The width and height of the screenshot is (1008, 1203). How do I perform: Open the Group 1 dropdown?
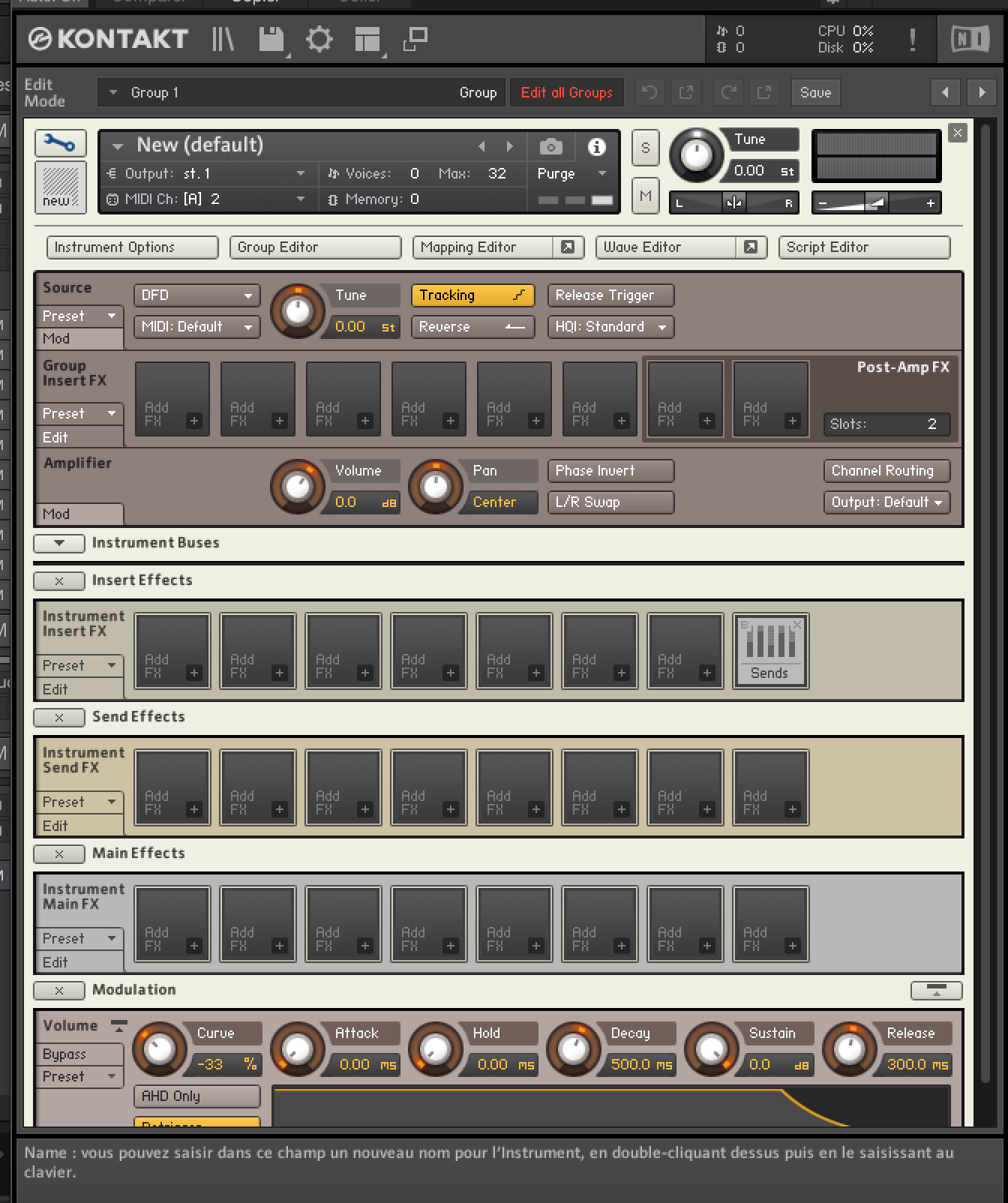pos(302,92)
